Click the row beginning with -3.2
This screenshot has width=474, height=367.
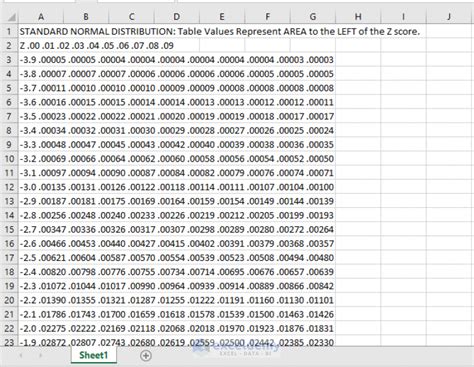[177, 159]
